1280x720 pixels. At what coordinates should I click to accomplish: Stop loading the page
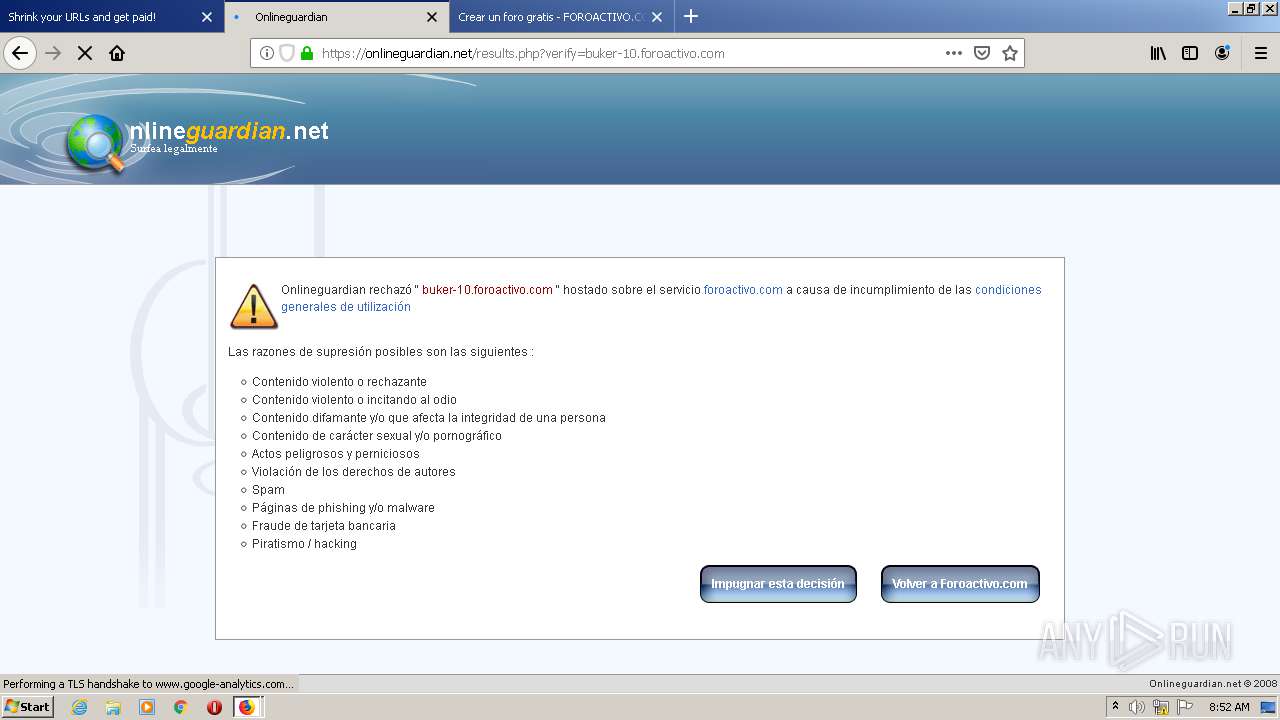click(85, 53)
